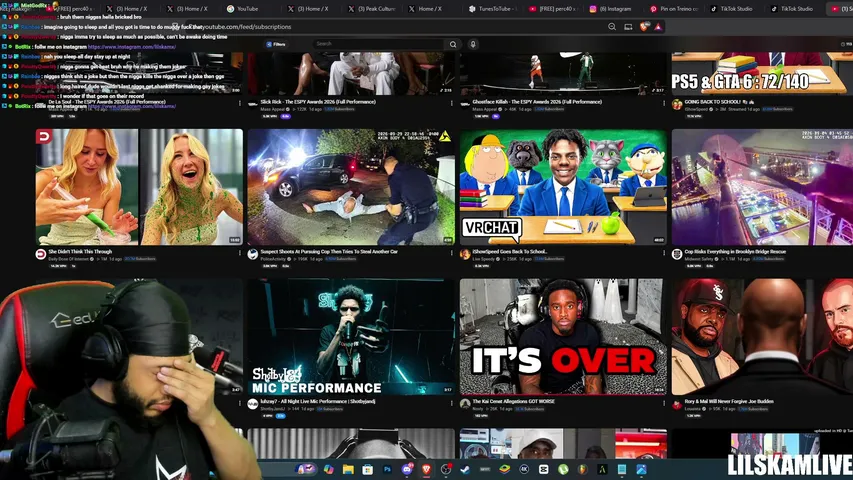Open Discord from the taskbar
Image resolution: width=853 pixels, height=480 pixels.
pyautogui.click(x=407, y=469)
